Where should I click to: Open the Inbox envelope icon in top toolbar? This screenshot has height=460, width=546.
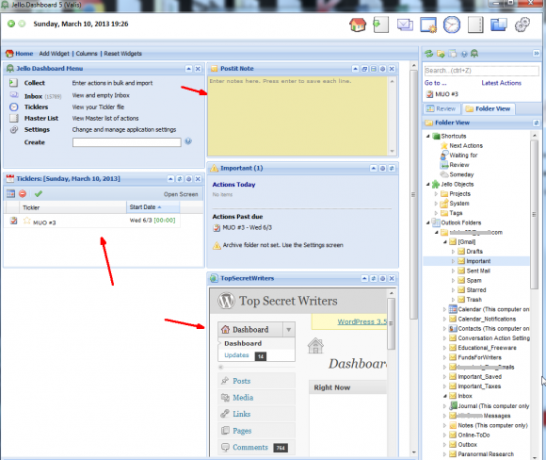tap(405, 25)
